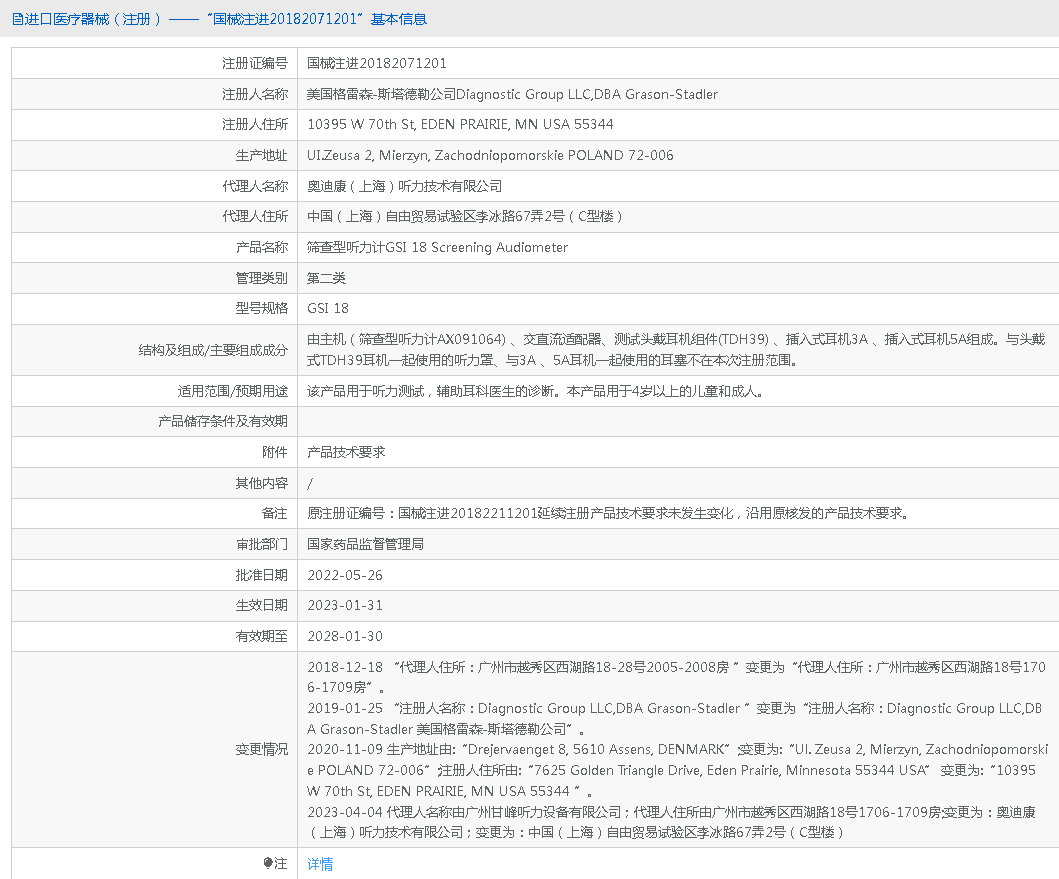Click model specification value GSI 18
Screen dimensions: 1059x879
pyautogui.click(x=328, y=309)
